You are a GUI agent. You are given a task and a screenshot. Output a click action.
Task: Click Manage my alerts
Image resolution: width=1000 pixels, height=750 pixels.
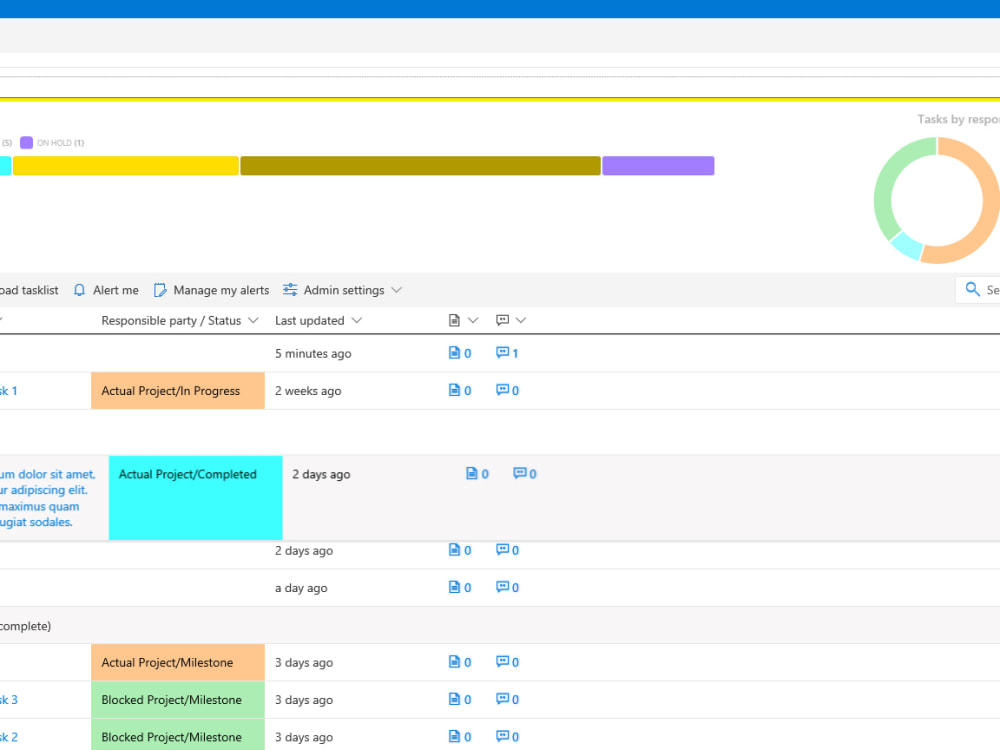212,290
